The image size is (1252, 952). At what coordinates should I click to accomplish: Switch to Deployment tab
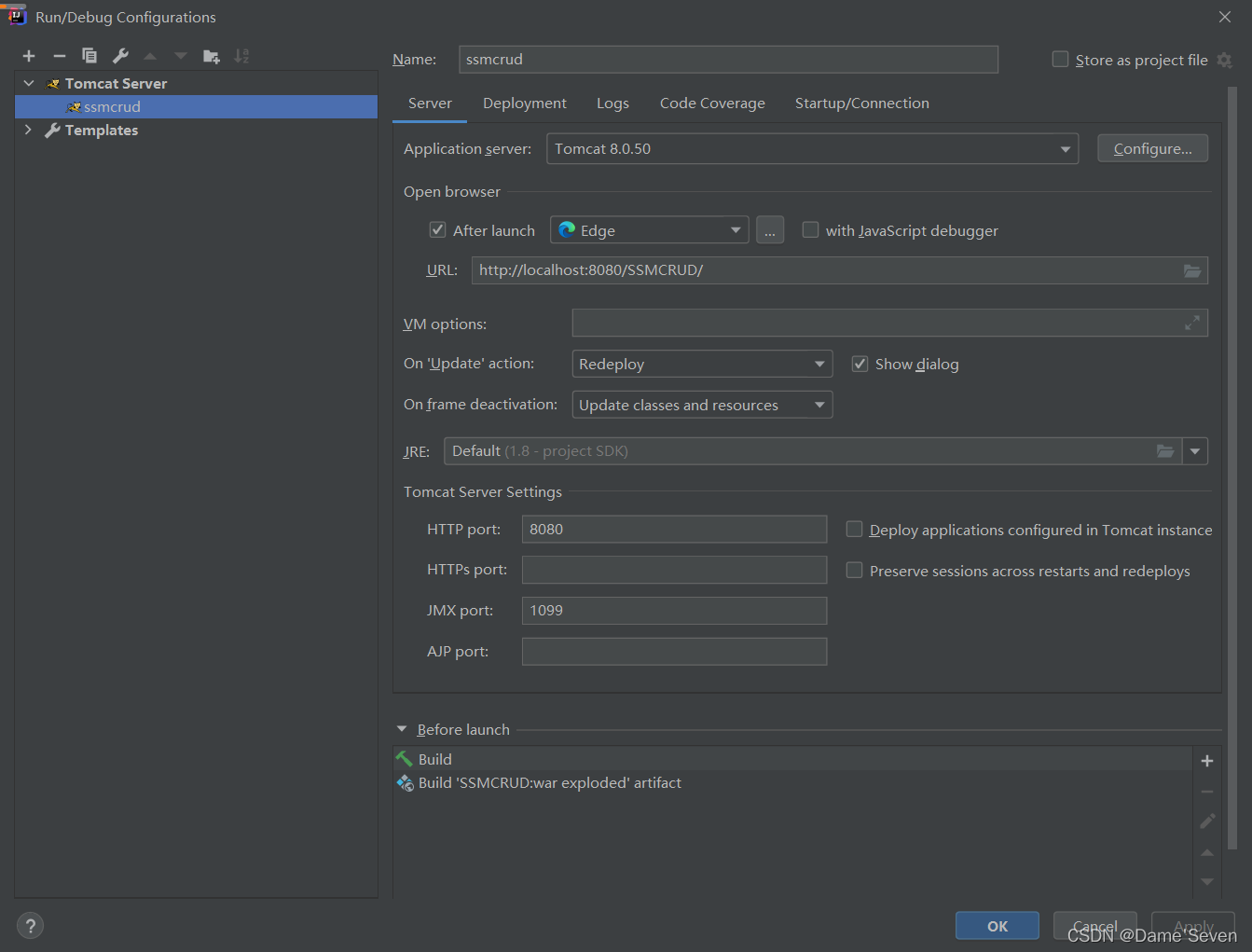525,103
